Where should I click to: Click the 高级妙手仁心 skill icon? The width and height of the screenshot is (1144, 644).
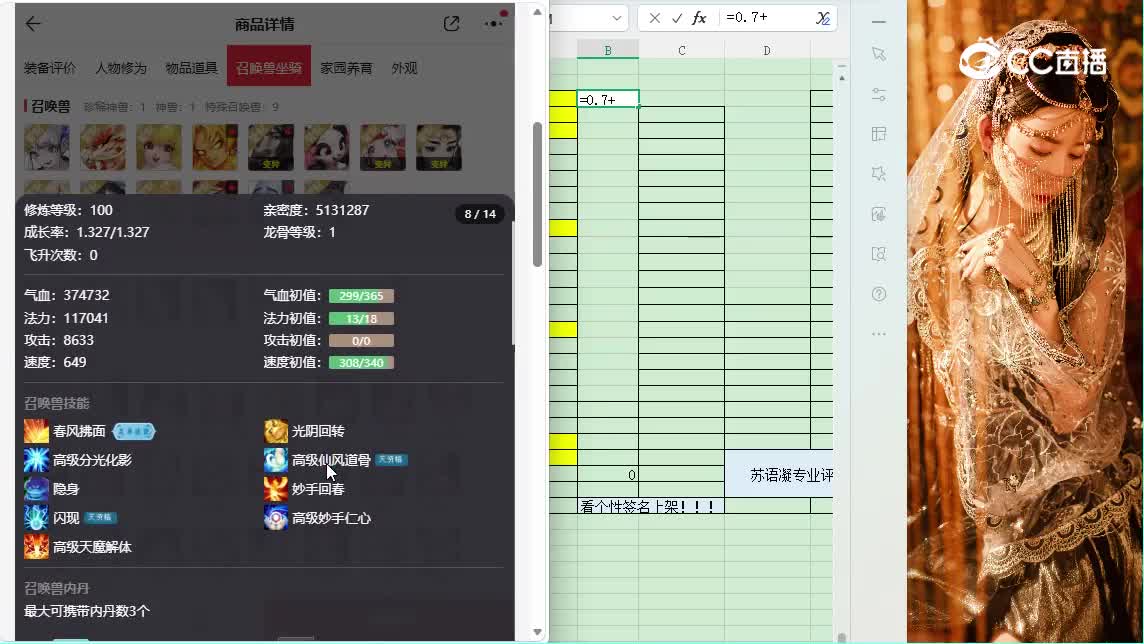click(x=276, y=518)
